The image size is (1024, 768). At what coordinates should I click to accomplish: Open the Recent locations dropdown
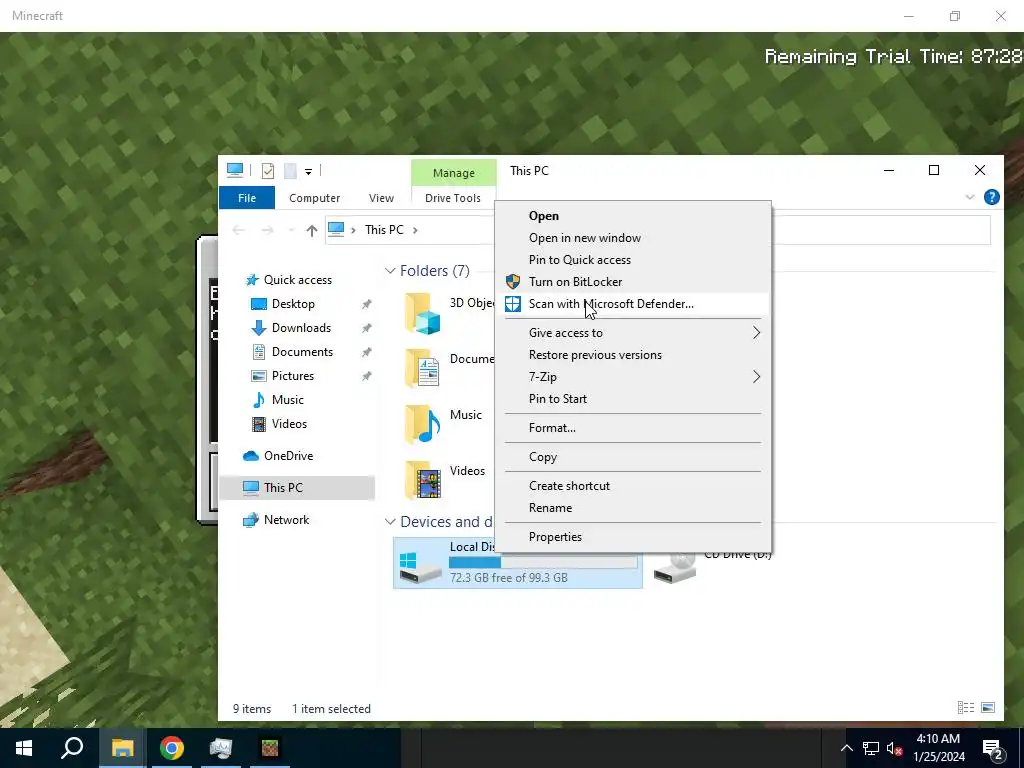291,231
